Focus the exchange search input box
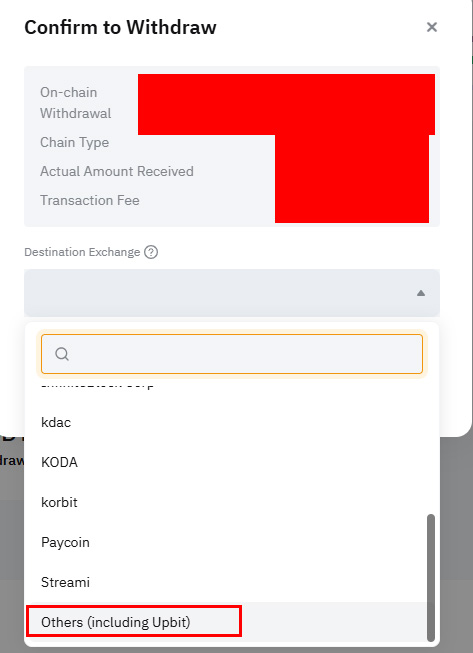The height and width of the screenshot is (653, 473). (232, 354)
